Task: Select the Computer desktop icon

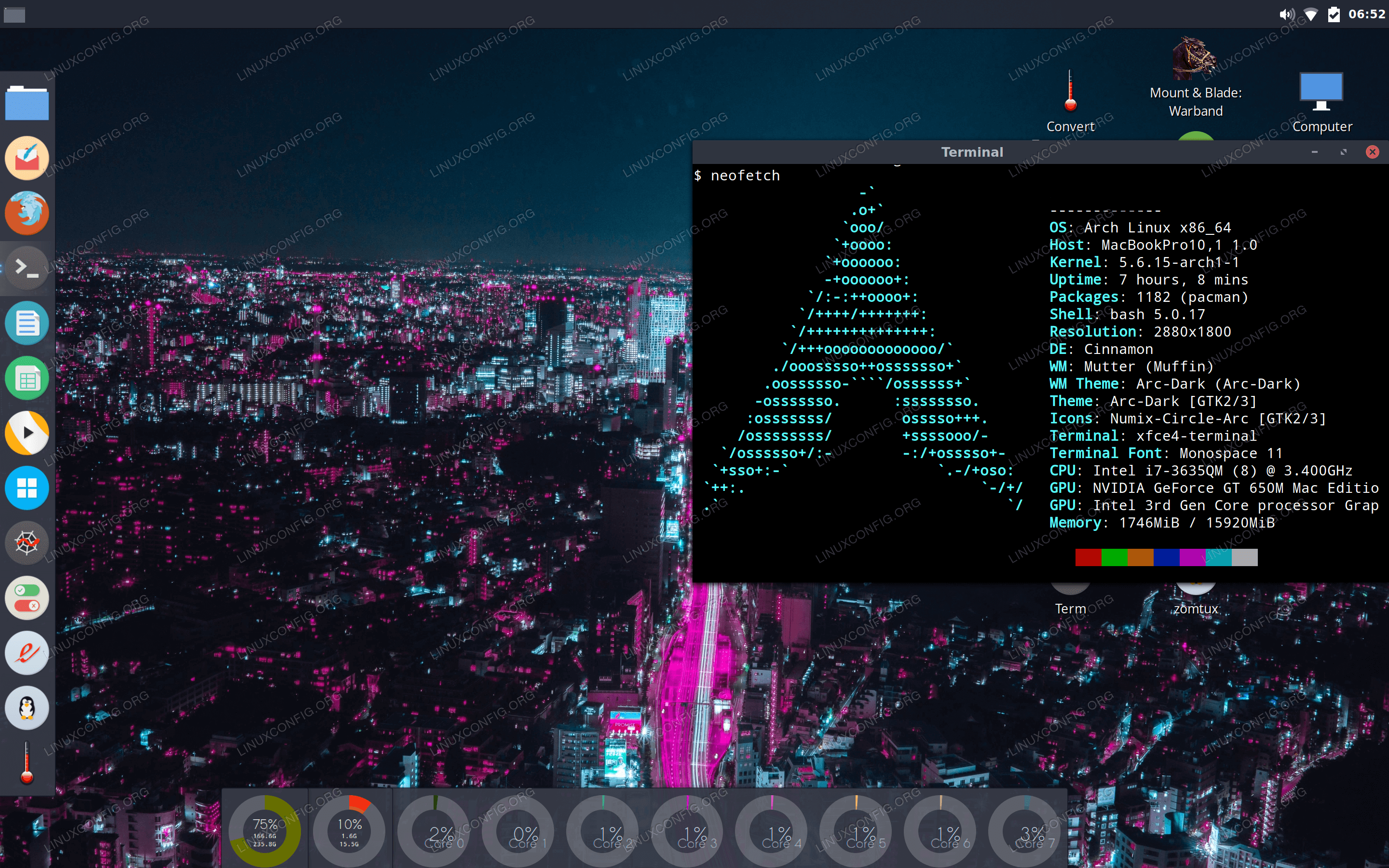Action: click(1321, 92)
